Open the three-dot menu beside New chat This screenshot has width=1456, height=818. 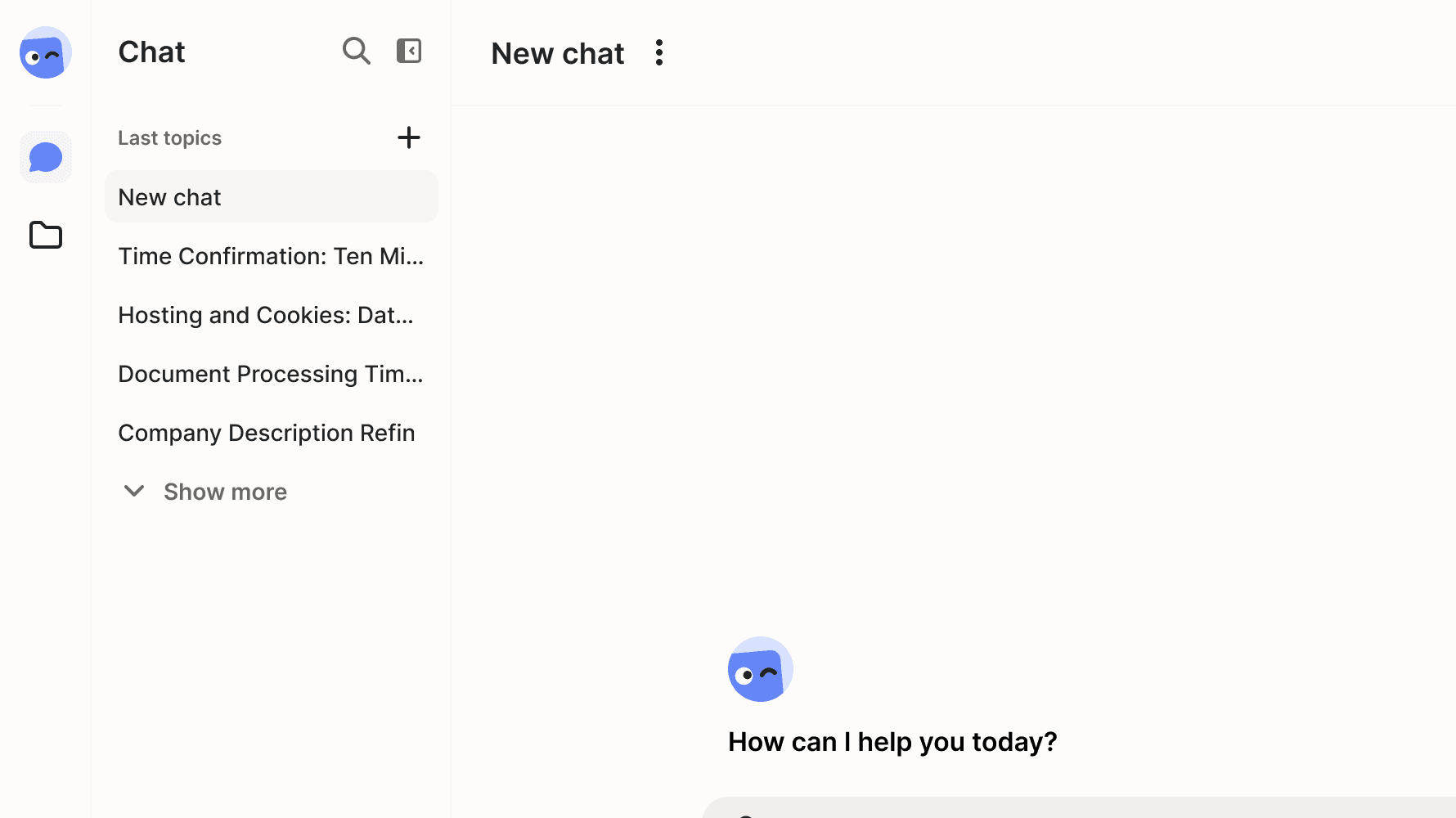tap(659, 52)
